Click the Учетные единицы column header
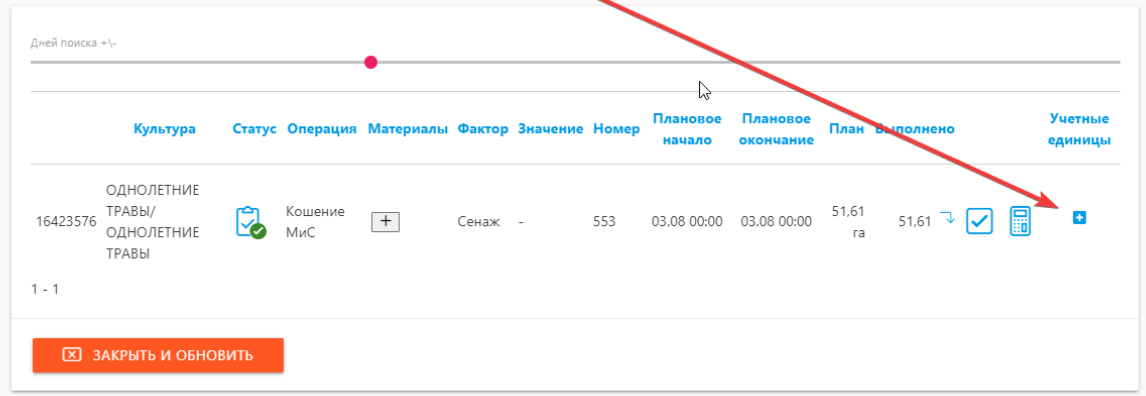 [1079, 129]
